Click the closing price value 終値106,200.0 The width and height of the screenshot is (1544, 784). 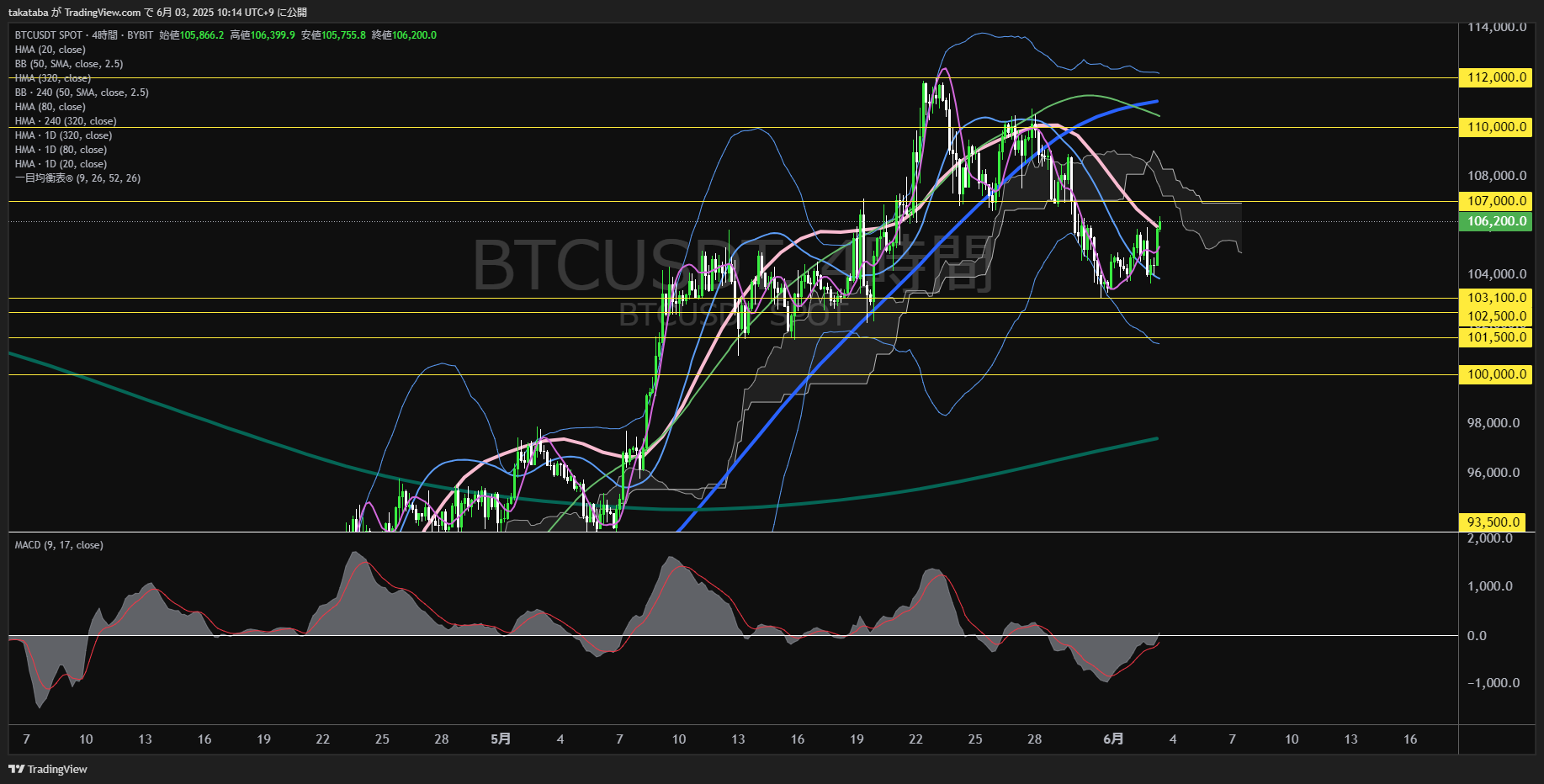[x=404, y=35]
